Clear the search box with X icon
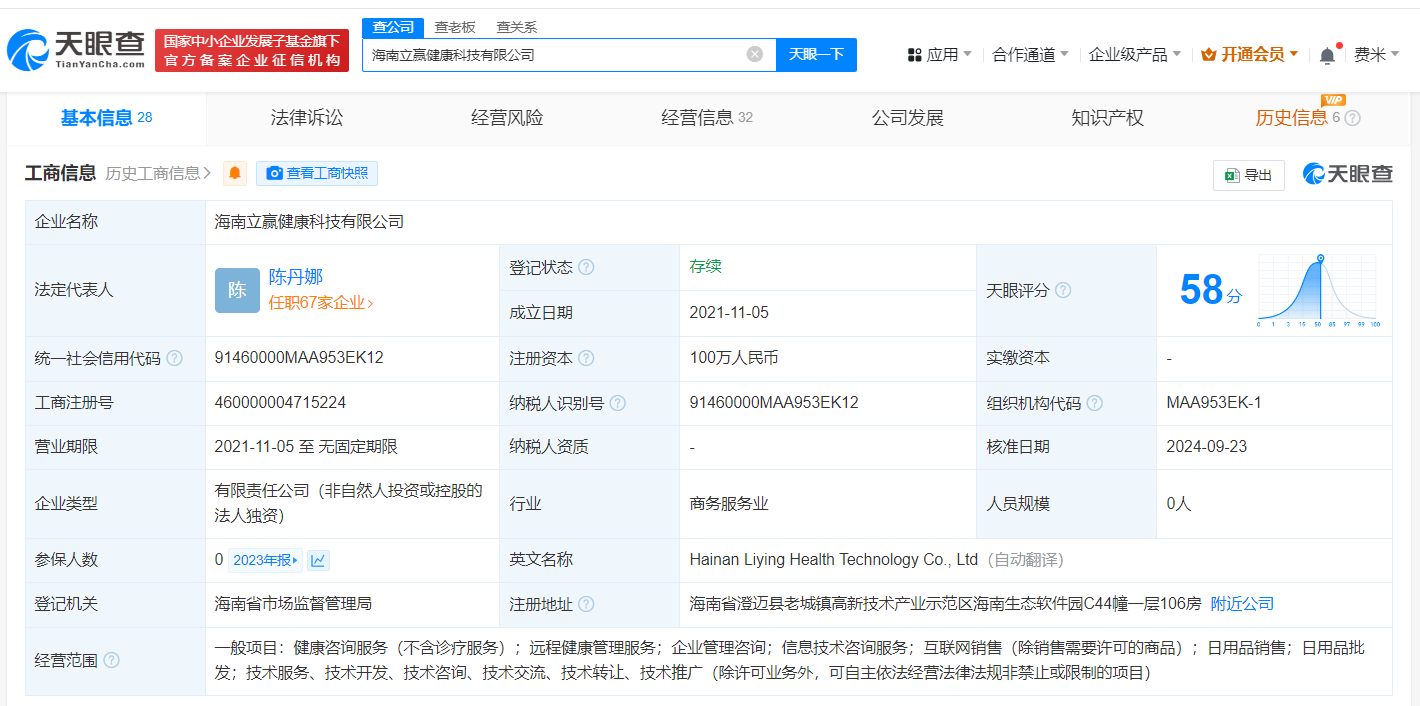 (754, 54)
